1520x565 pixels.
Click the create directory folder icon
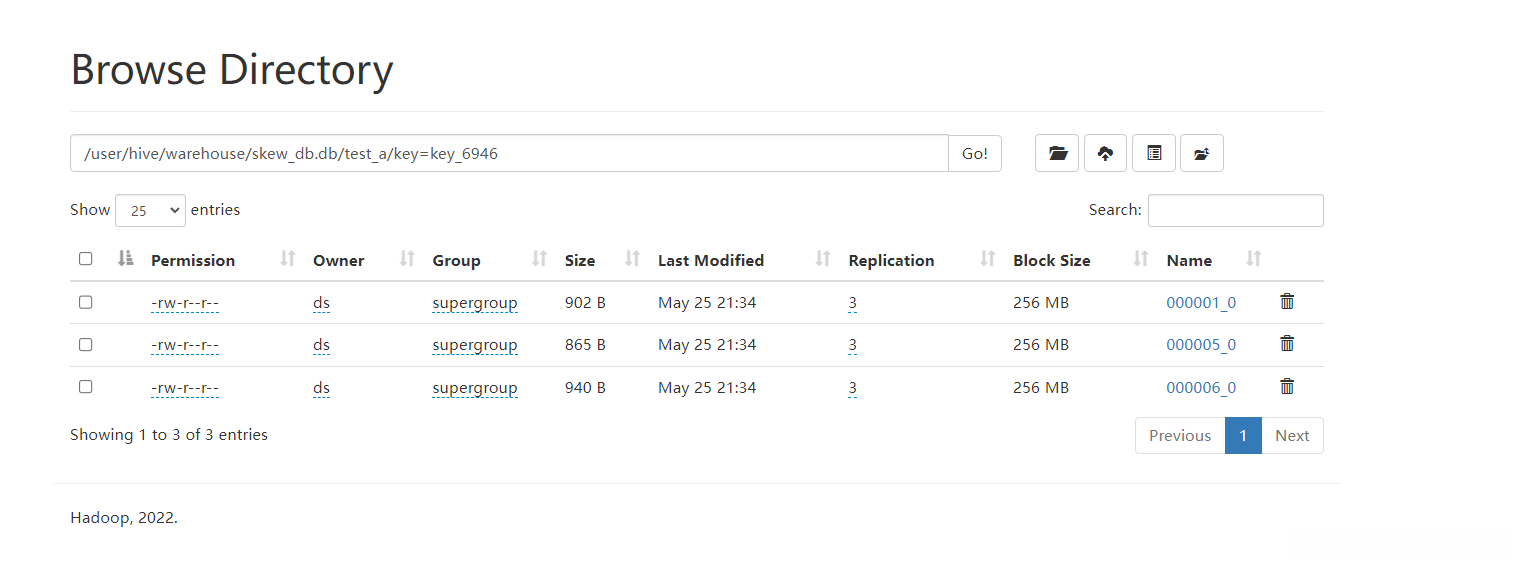[1057, 153]
